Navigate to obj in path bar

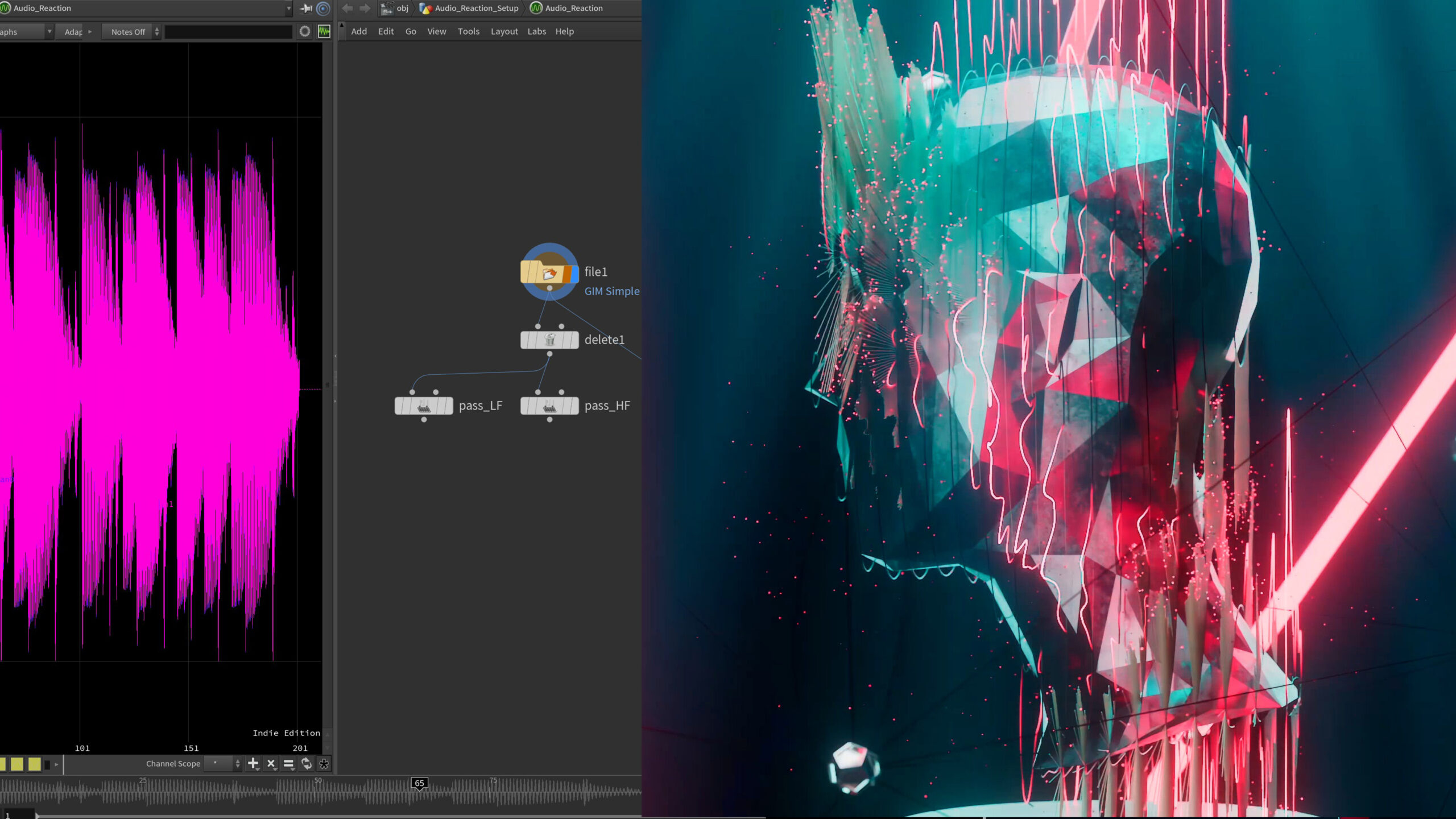[x=402, y=8]
